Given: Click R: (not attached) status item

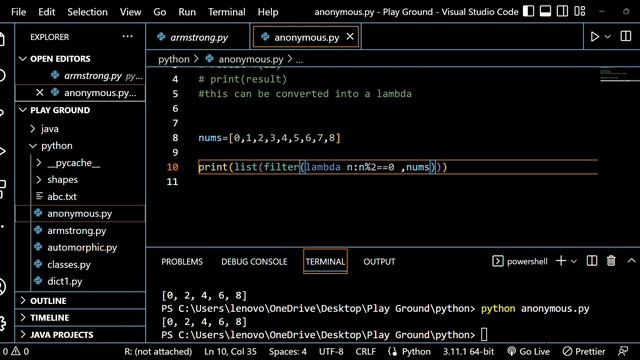Looking at the screenshot, I should point(158,351).
